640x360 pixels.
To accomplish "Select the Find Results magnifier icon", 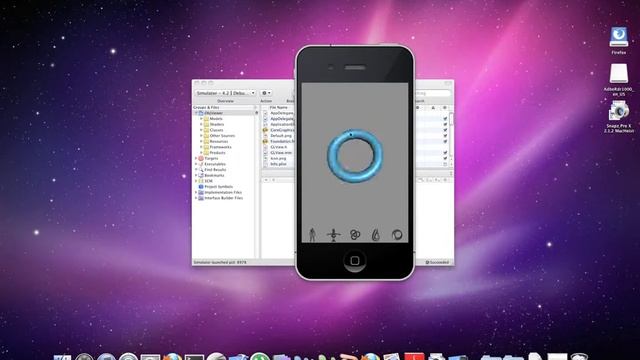I will (201, 170).
